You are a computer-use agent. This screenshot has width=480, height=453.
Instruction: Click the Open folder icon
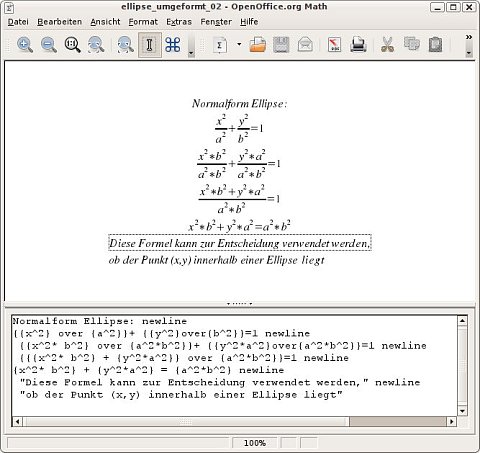point(258,45)
